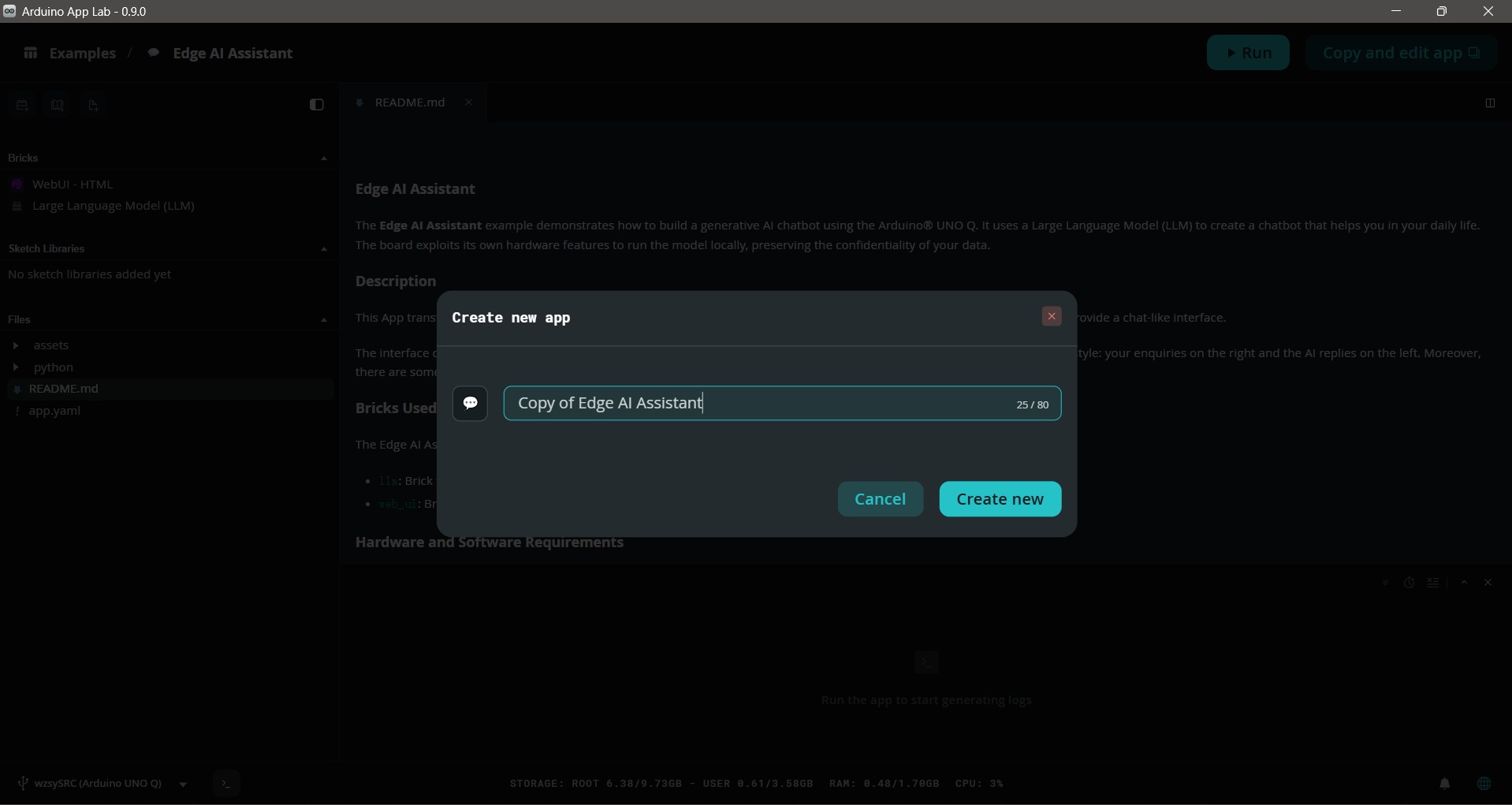
Task: Minimize the Arduino App Lab window
Action: coord(1396,11)
